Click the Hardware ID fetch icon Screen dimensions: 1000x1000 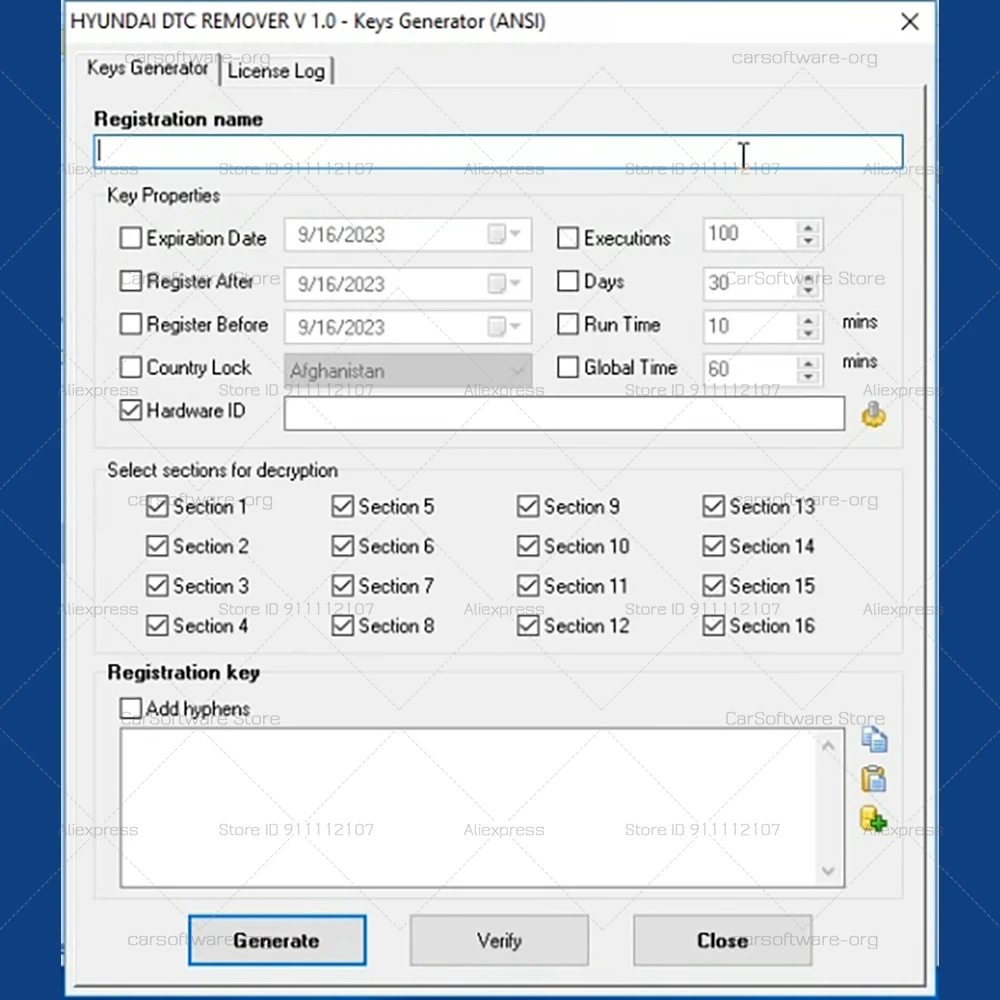[873, 415]
